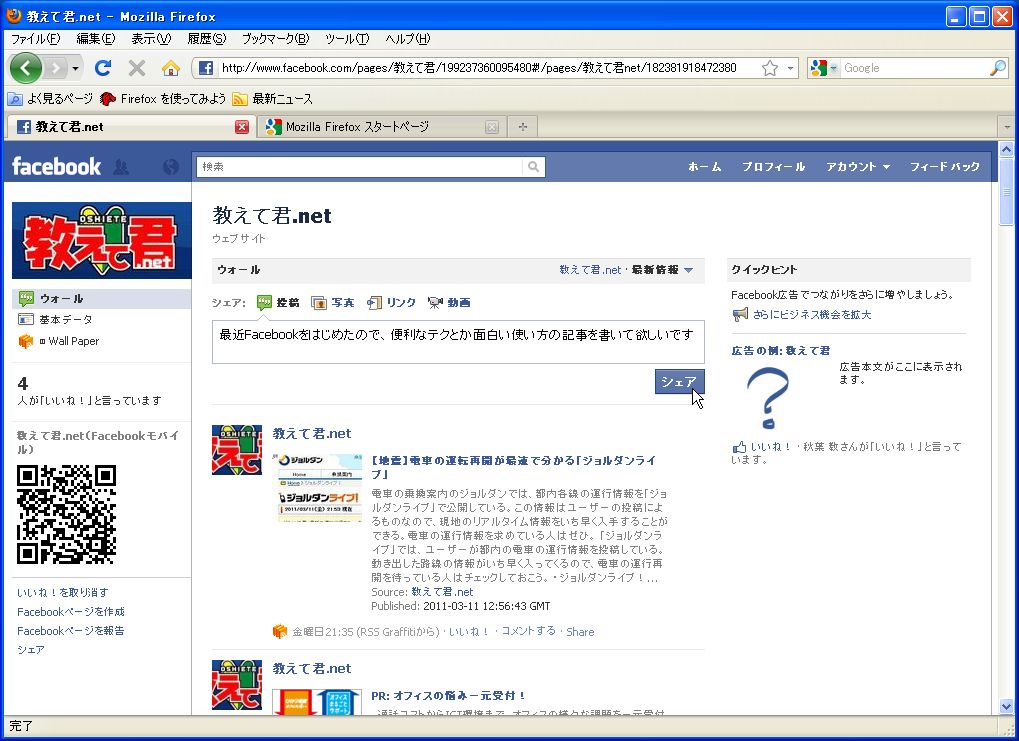
Task: Open the 表示 menu
Action: (151, 39)
